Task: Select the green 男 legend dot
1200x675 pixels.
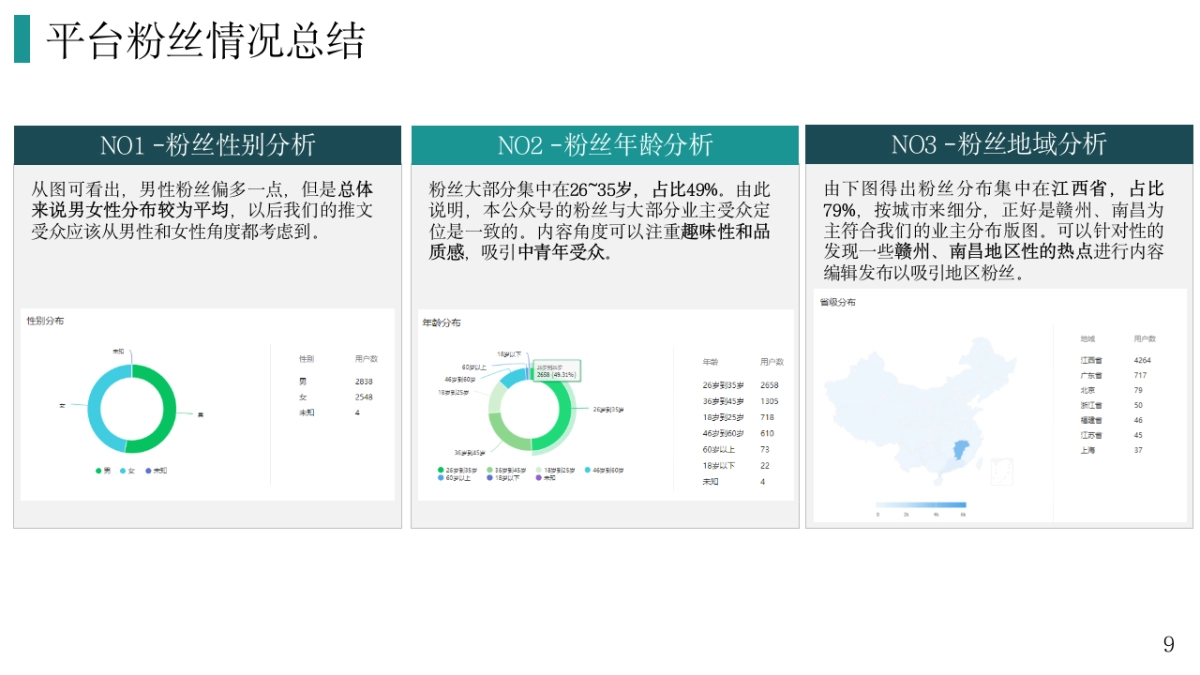Action: (98, 471)
